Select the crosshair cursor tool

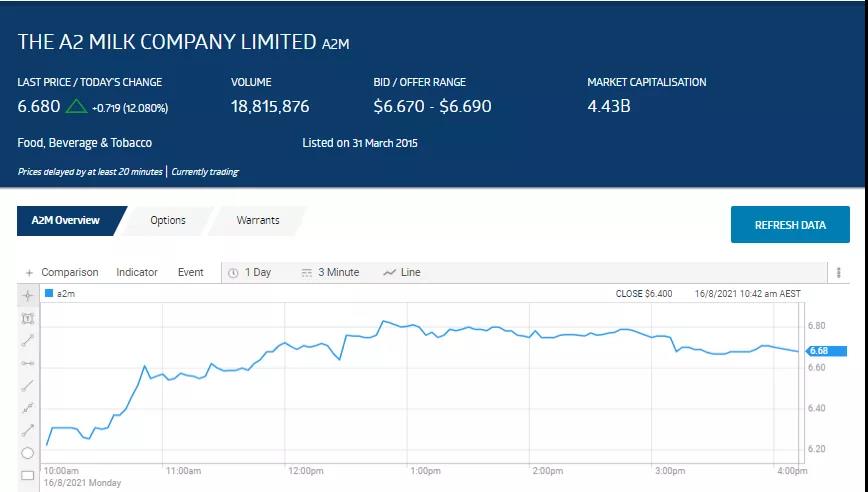pos(28,296)
